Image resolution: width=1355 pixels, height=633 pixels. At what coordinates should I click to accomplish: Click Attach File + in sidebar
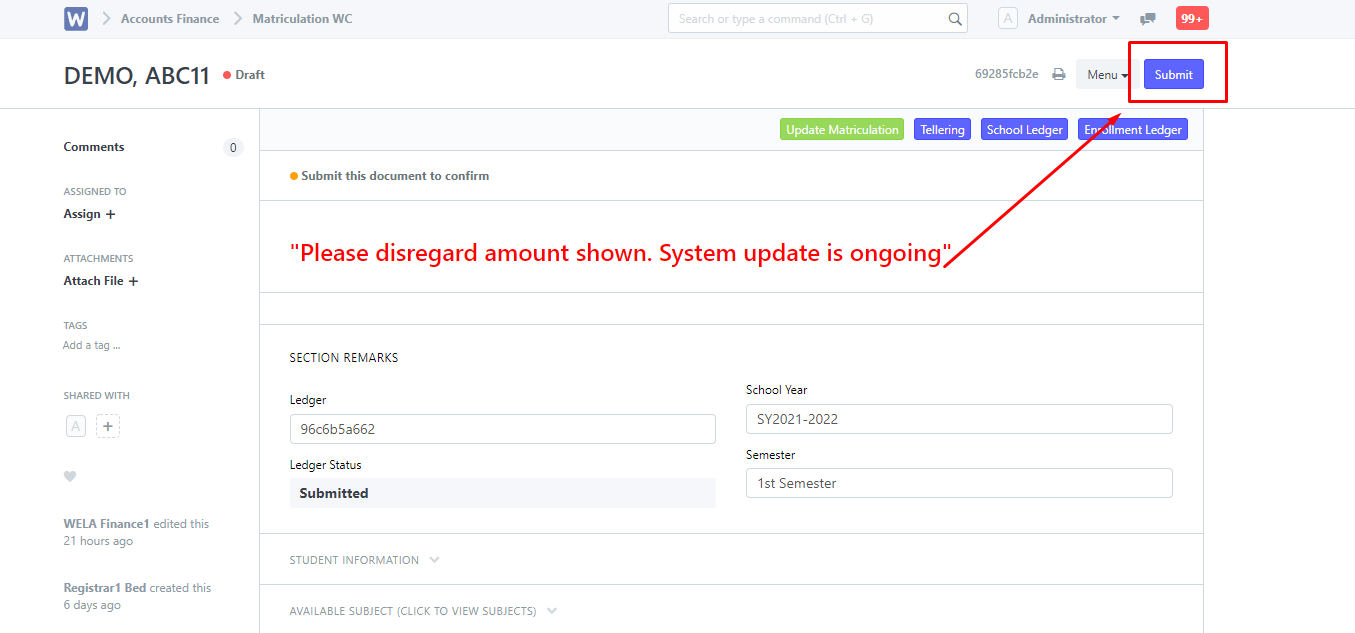(101, 281)
